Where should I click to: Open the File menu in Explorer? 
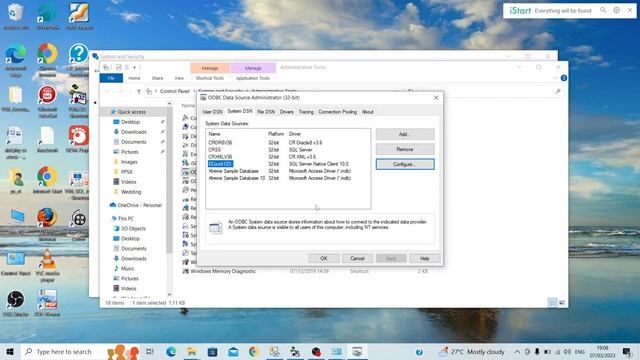click(111, 78)
